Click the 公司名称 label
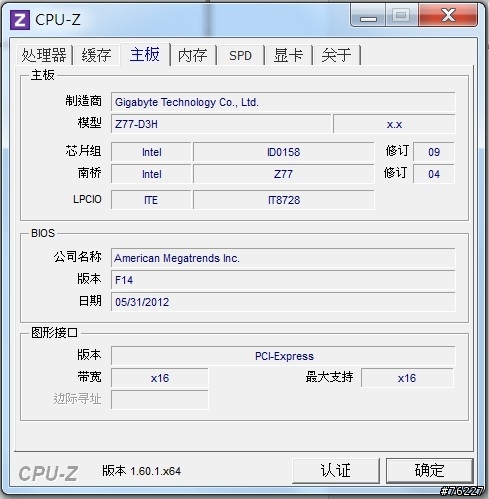 78,256
